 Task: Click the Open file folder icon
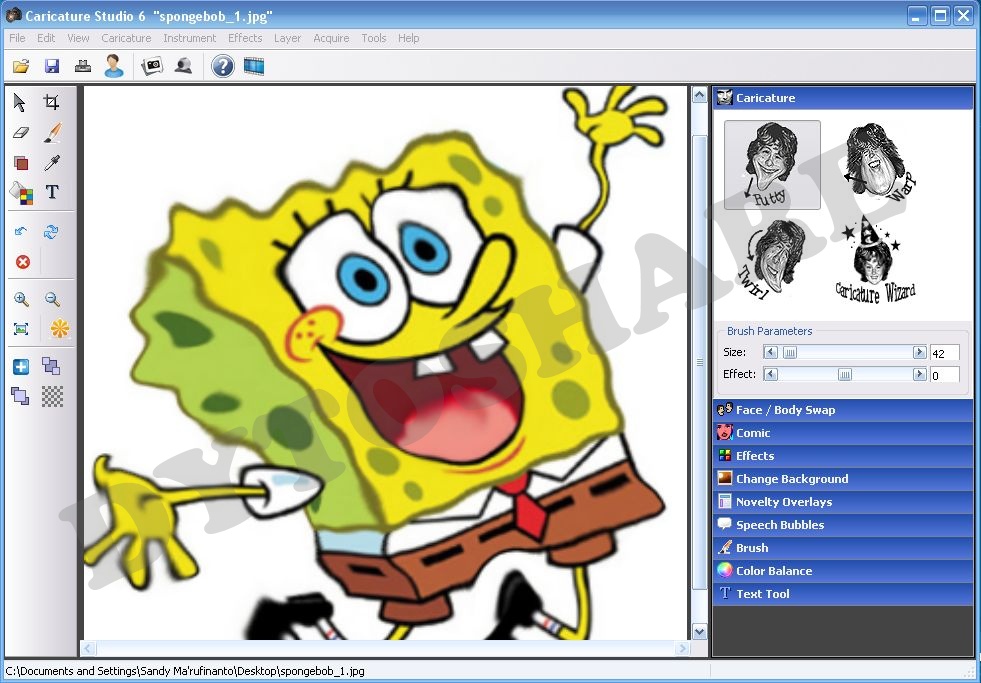21,66
